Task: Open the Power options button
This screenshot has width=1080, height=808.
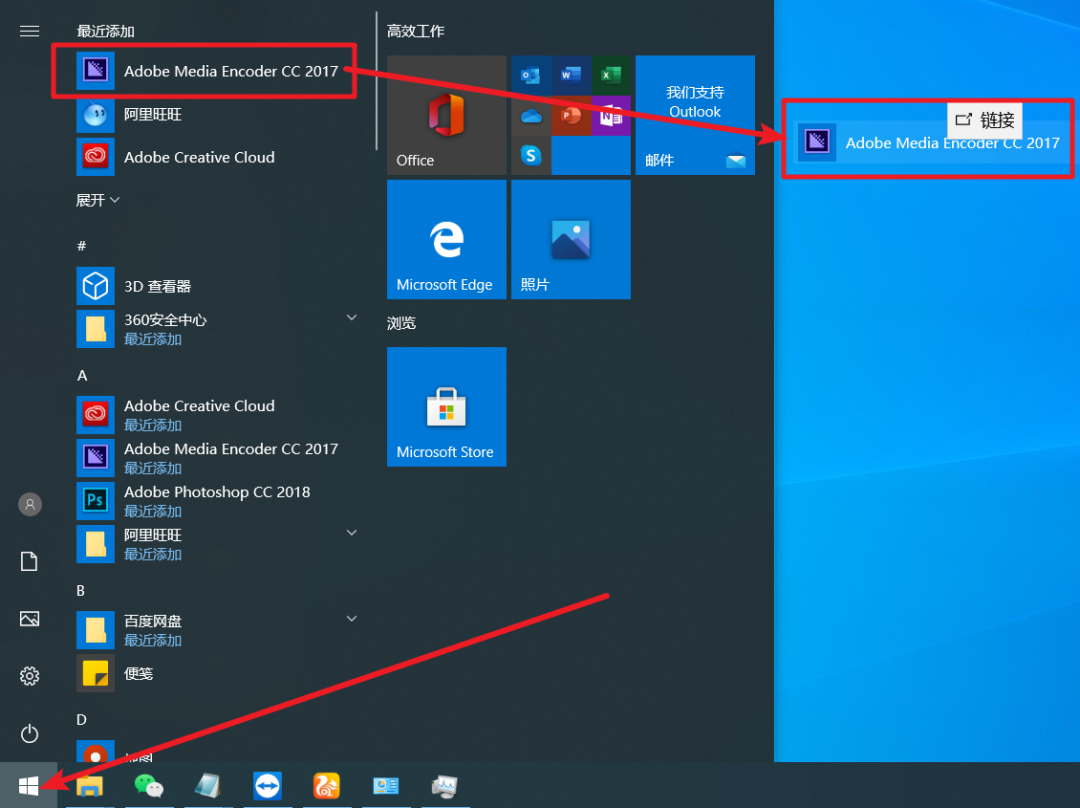Action: (x=29, y=733)
